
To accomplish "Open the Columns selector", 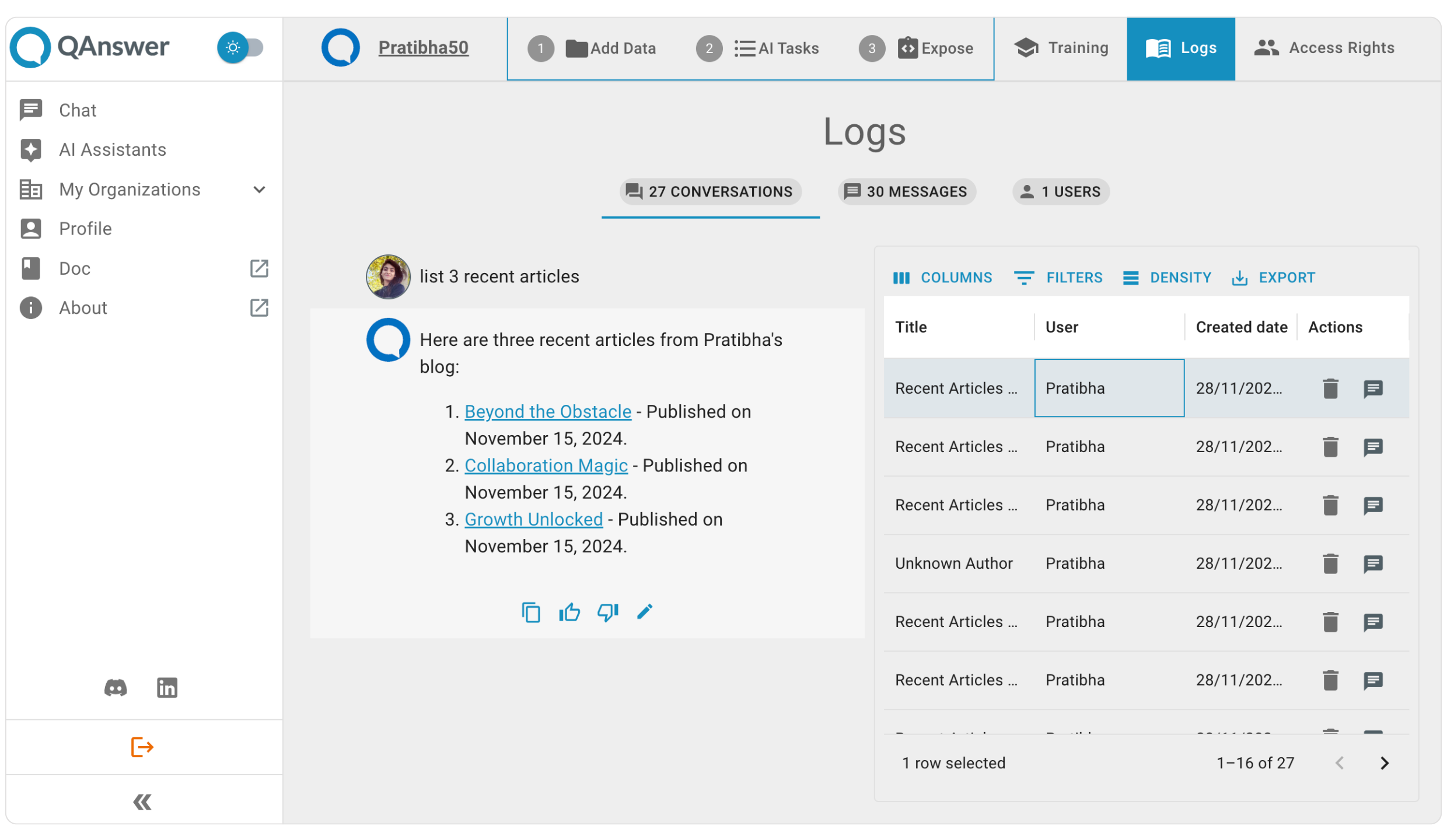I will click(942, 278).
